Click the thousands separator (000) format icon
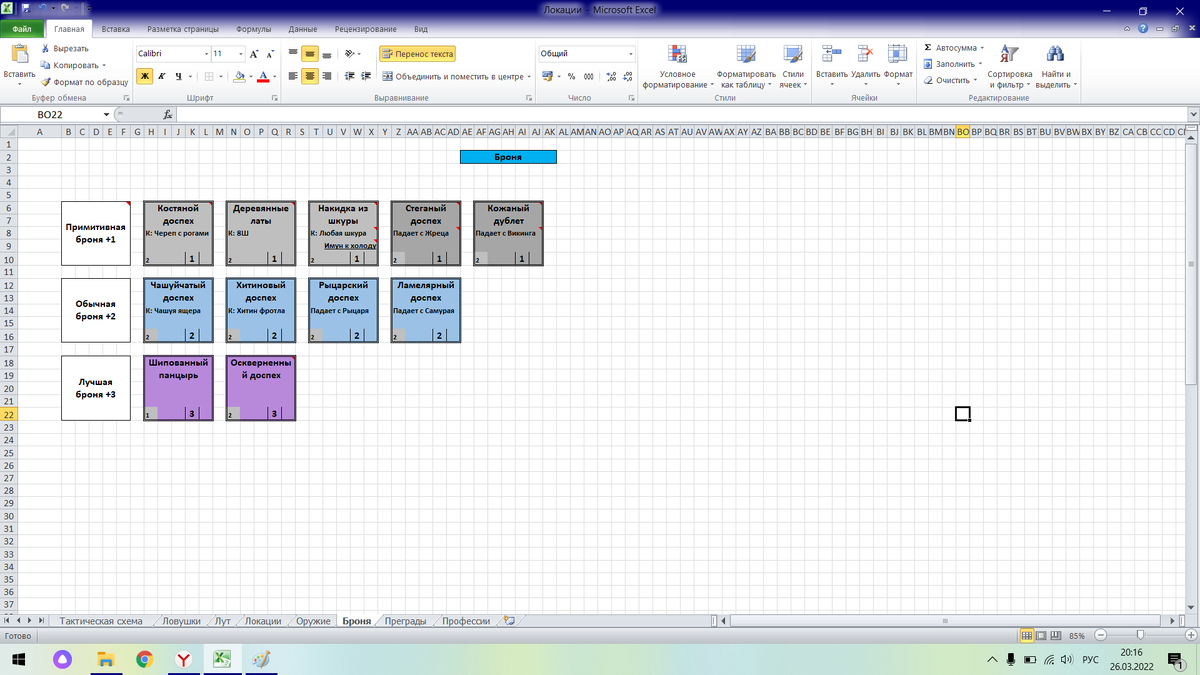Viewport: 1200px width, 675px height. 588,76
